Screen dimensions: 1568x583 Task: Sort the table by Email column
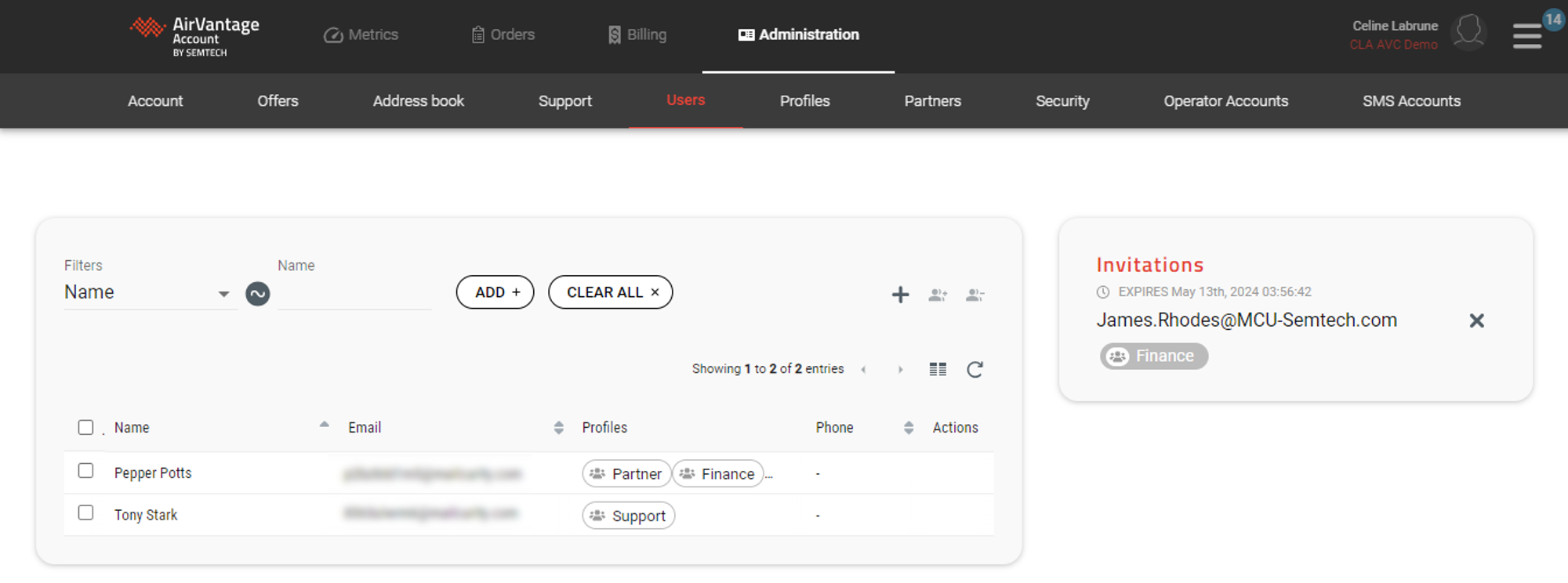558,427
